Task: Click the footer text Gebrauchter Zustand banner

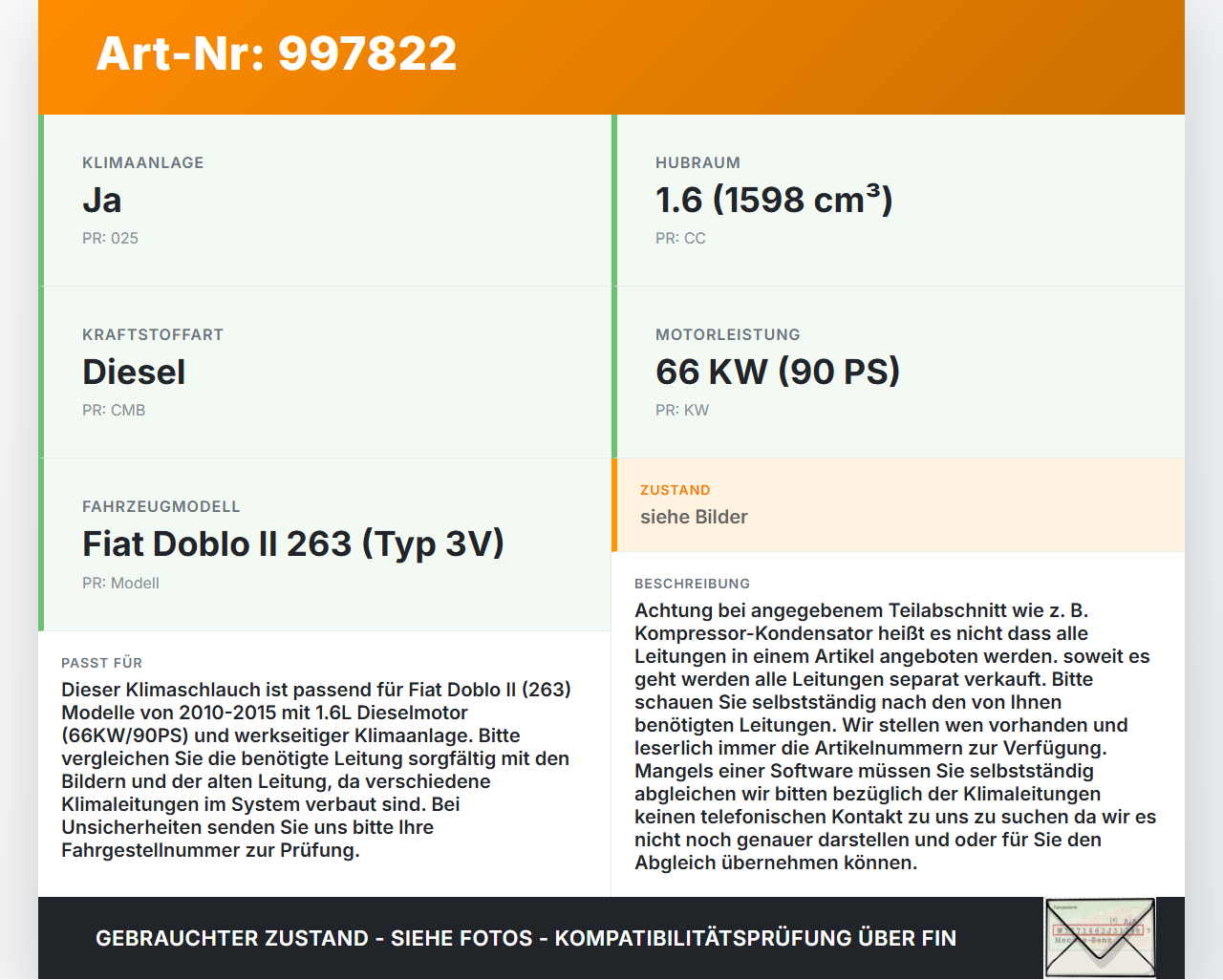Action: pyautogui.click(x=526, y=938)
